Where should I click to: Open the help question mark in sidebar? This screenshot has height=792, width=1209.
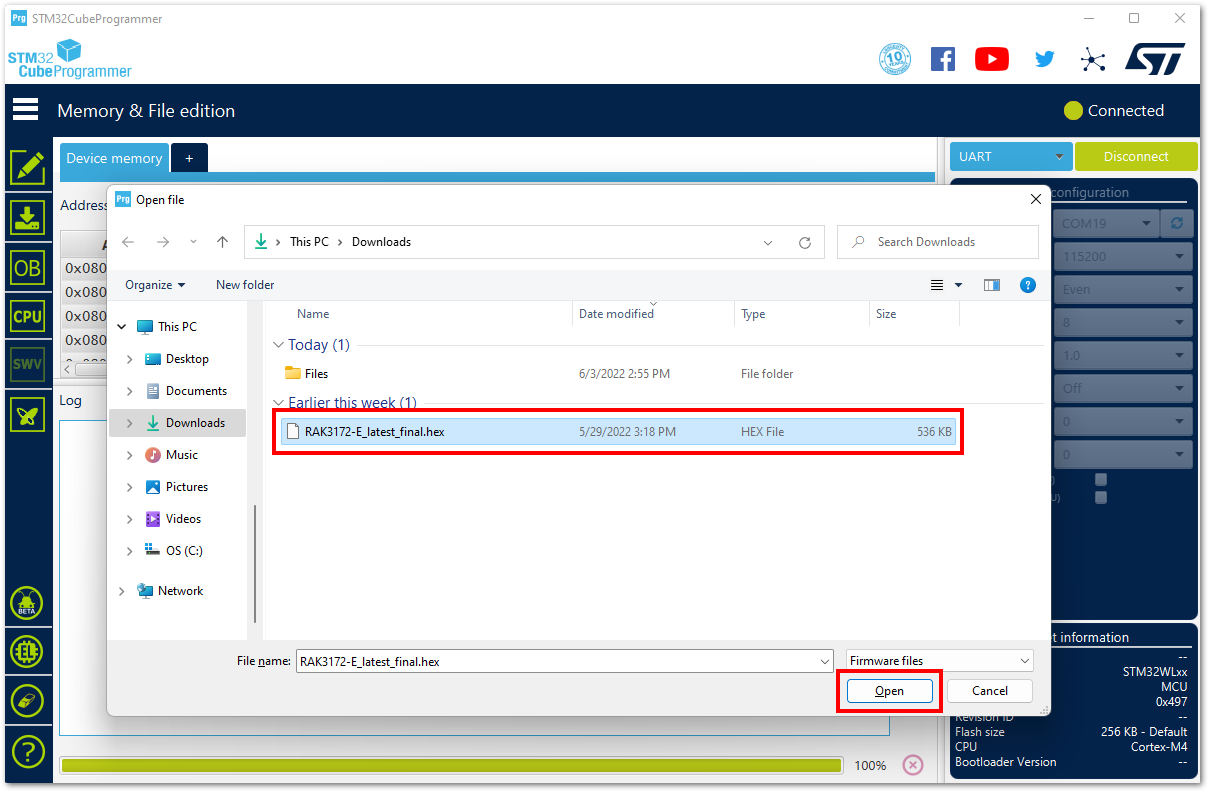coord(27,751)
